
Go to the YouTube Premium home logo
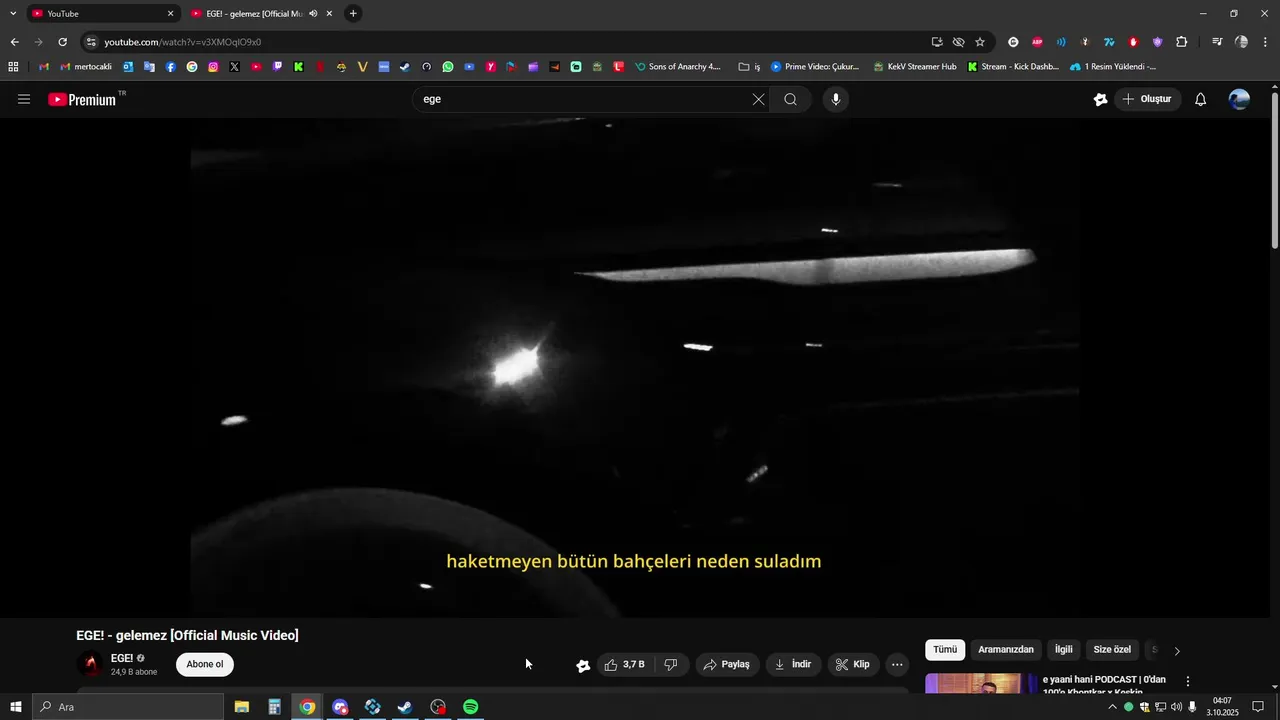click(x=82, y=99)
